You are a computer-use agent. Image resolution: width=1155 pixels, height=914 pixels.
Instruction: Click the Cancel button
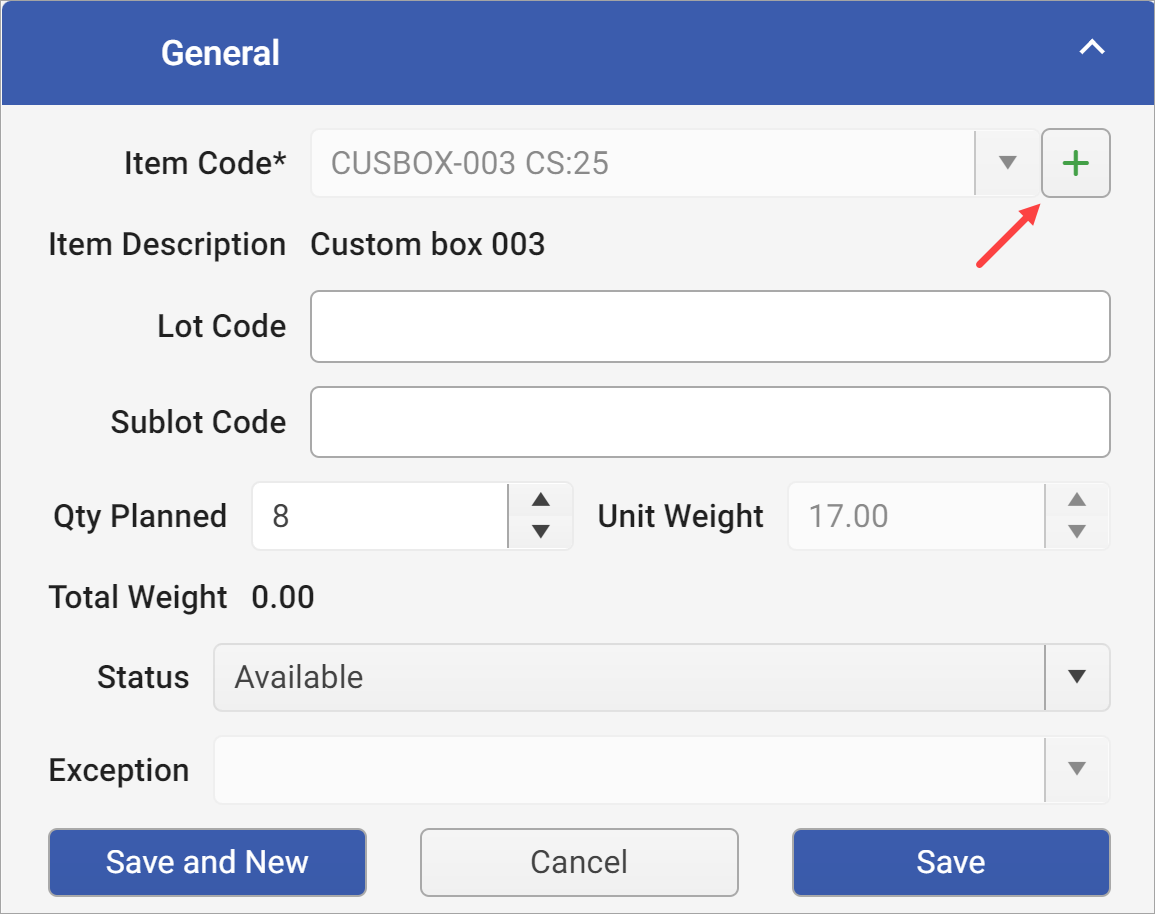click(578, 862)
